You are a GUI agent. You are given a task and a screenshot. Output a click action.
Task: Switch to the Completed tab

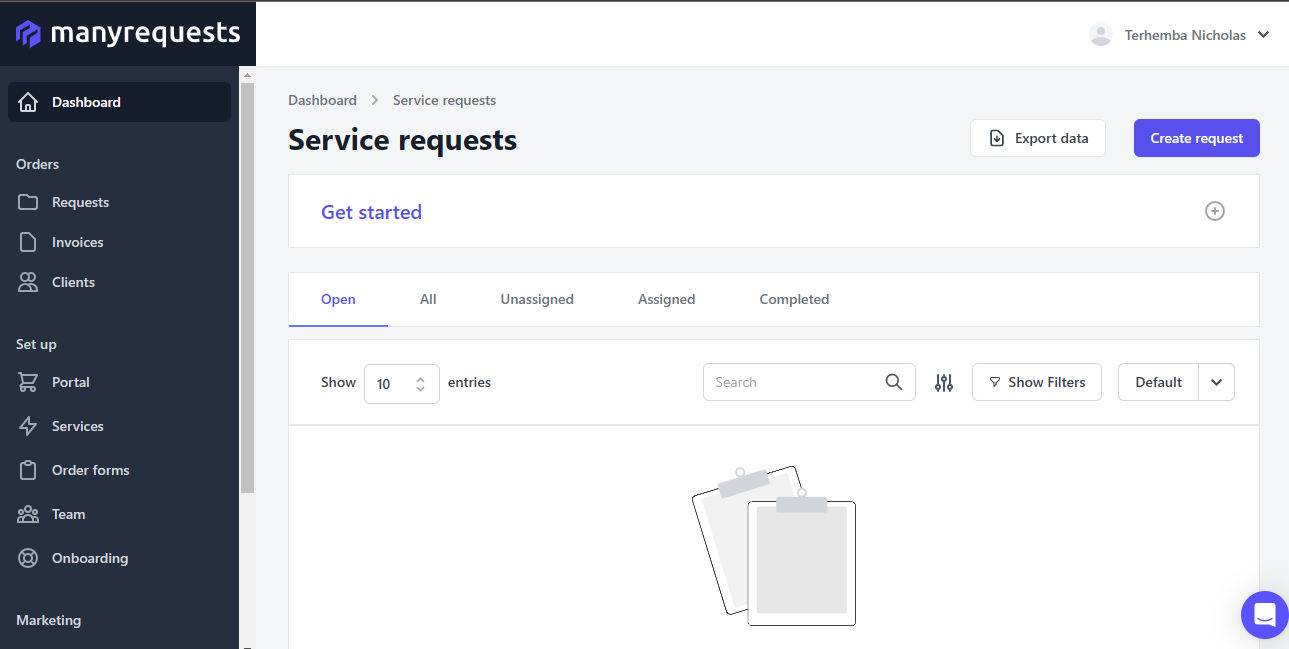[x=793, y=298]
